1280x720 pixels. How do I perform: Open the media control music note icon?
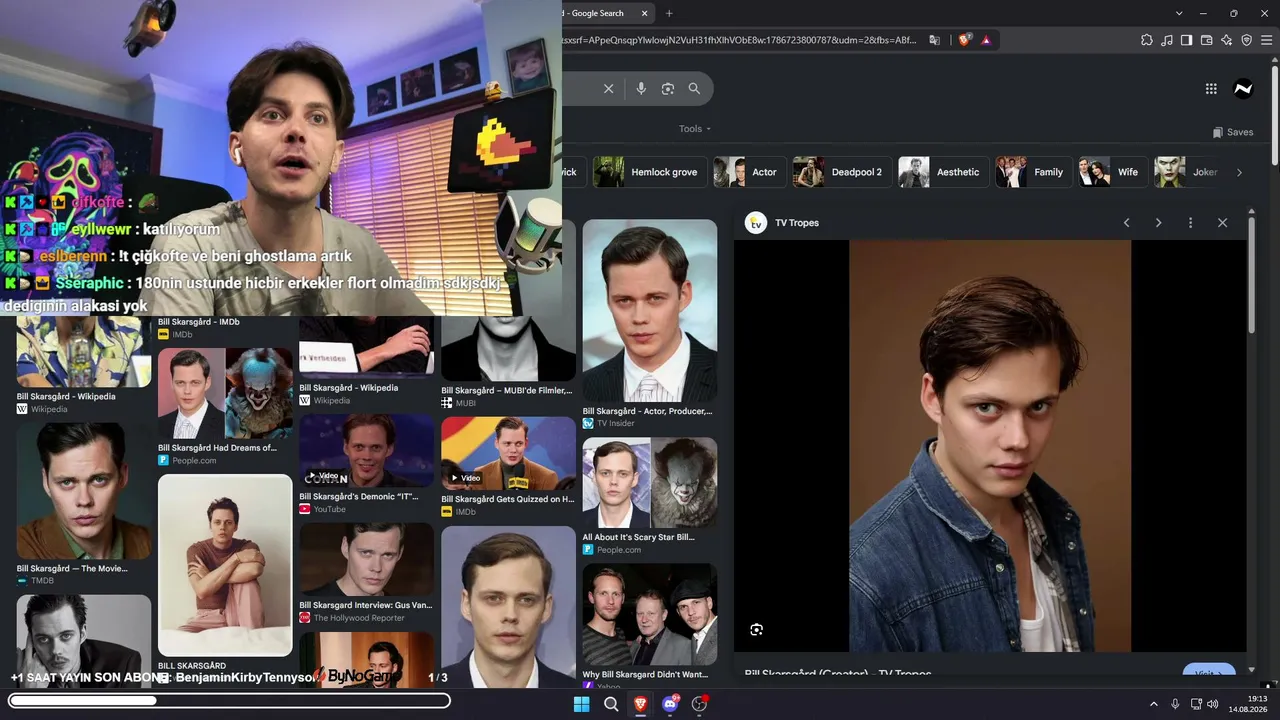click(x=1167, y=40)
